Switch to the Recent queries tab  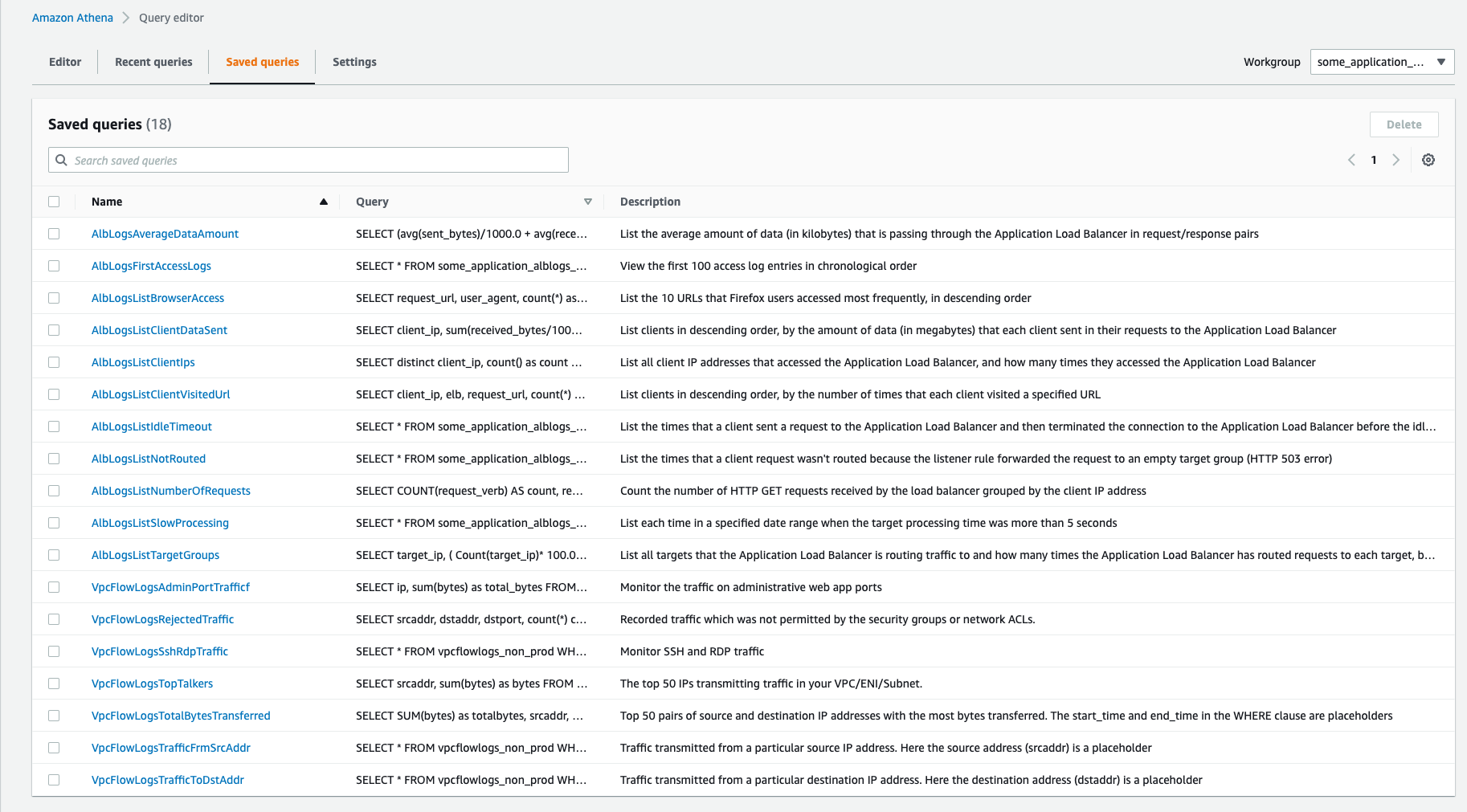click(153, 62)
